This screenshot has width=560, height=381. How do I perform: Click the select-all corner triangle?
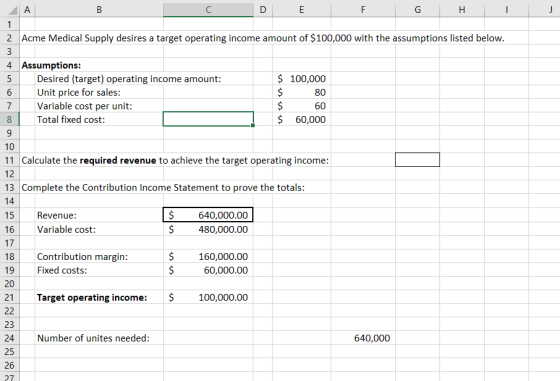coord(12,11)
